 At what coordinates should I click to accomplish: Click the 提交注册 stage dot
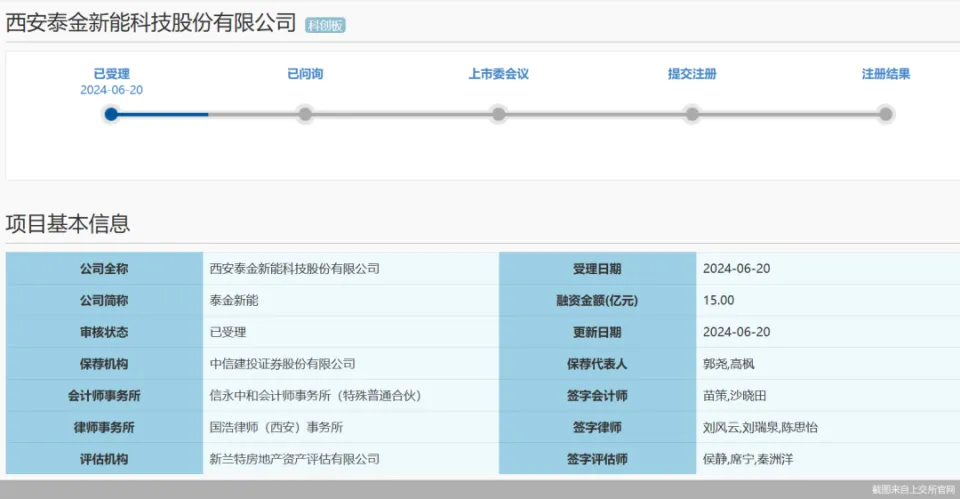(x=692, y=114)
